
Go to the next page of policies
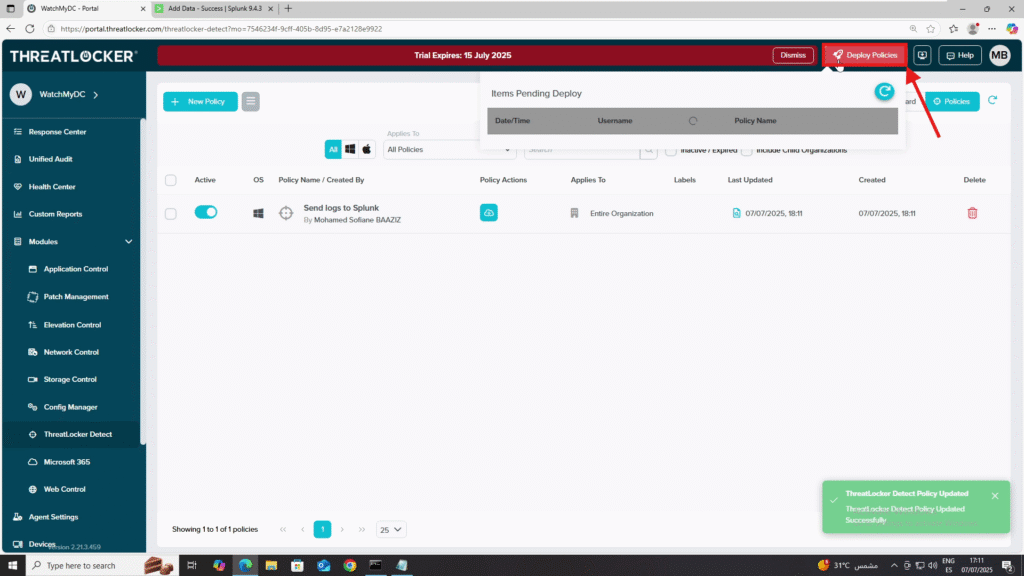(x=342, y=530)
